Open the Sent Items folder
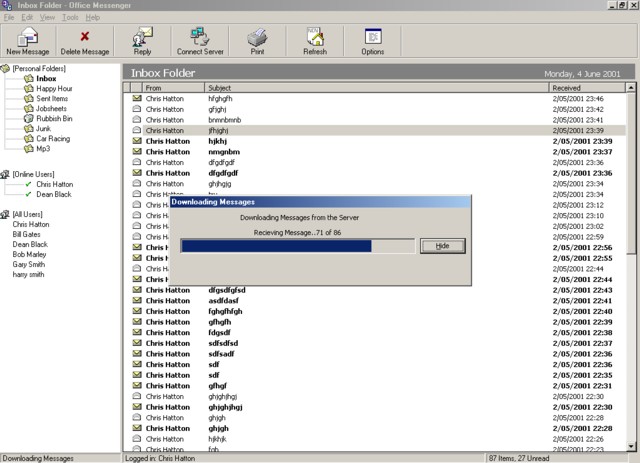The image size is (640, 463). point(54,98)
